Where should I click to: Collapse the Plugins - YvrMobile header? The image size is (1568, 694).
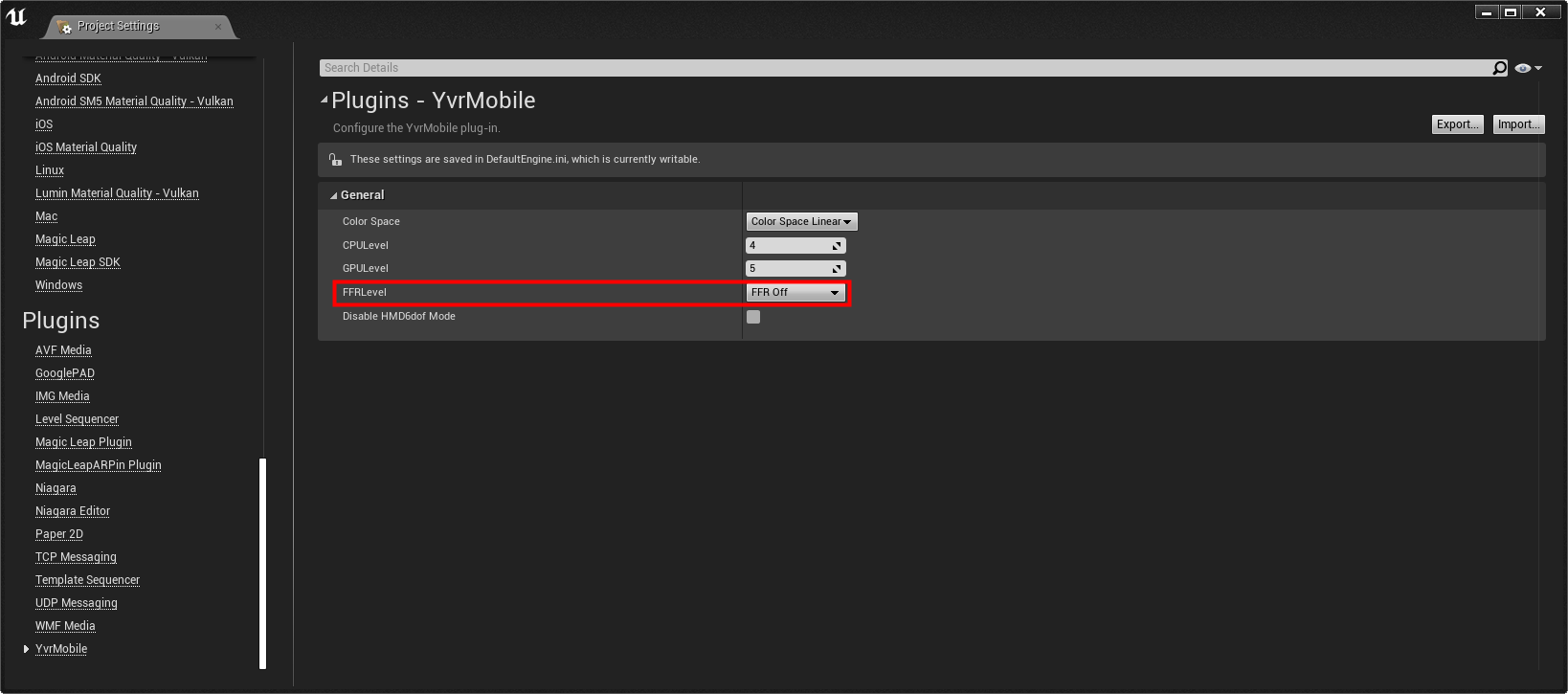coord(325,100)
